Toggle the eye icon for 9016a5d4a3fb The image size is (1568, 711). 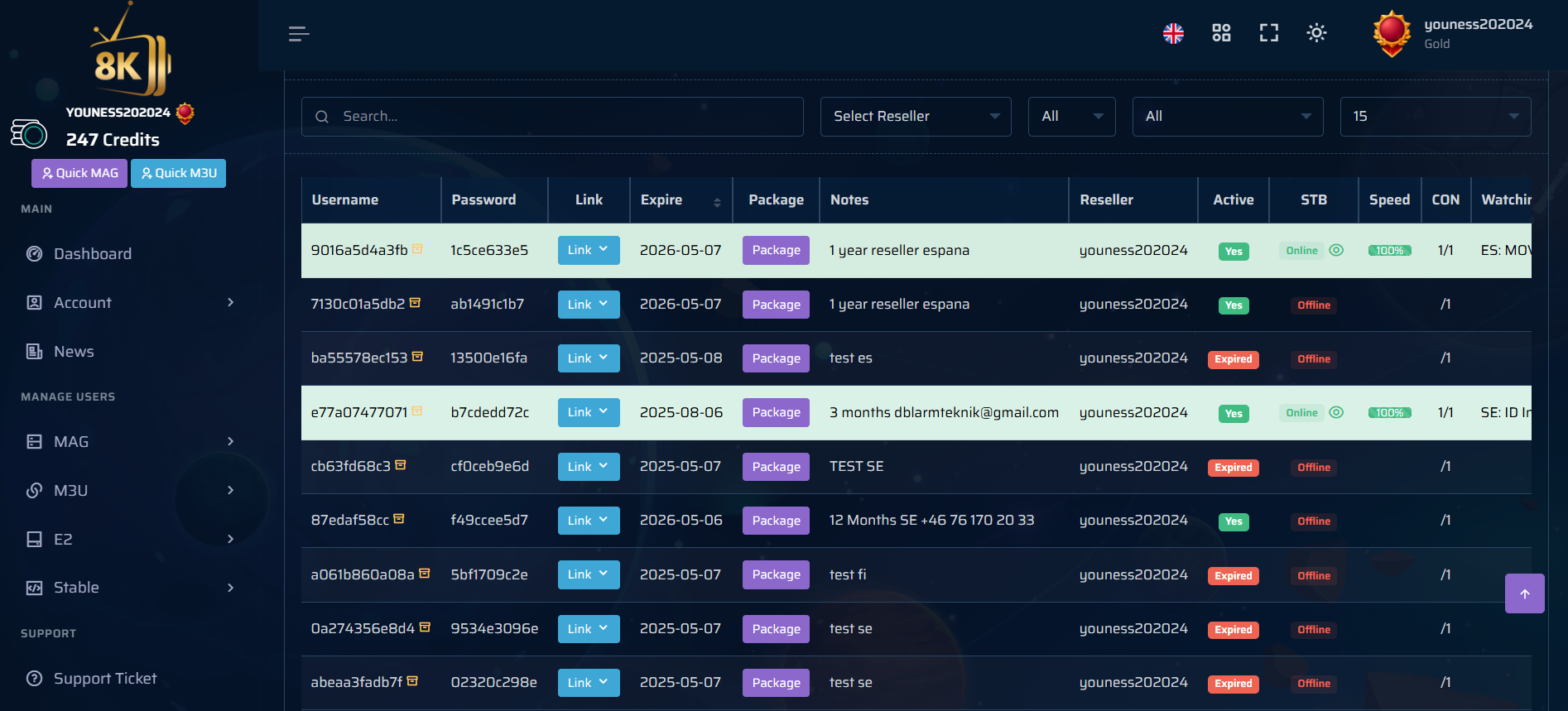coord(1336,250)
